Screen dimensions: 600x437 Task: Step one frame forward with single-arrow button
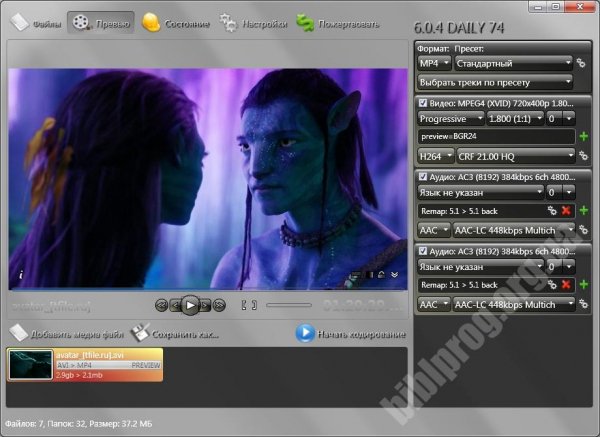coord(205,305)
